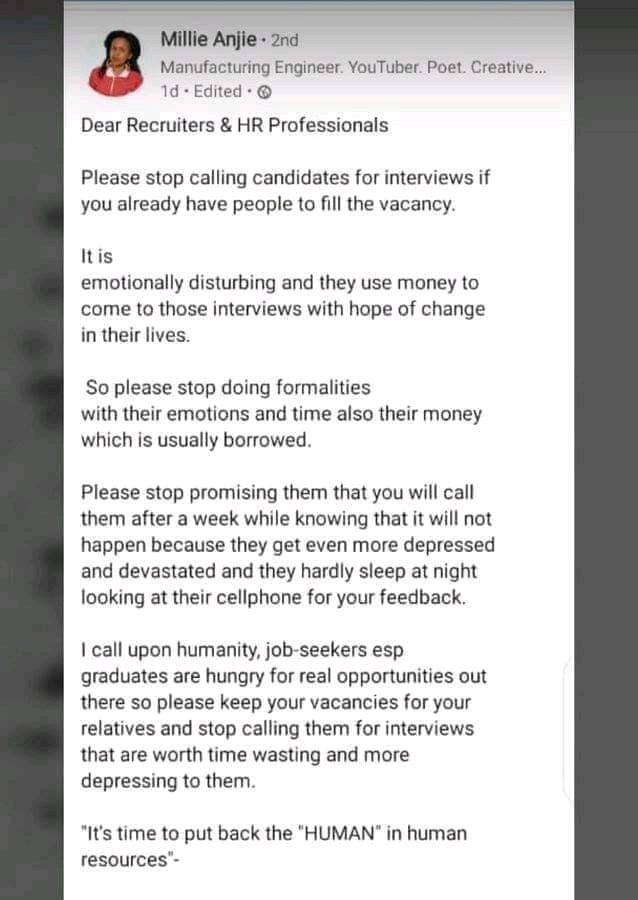This screenshot has width=638, height=900.
Task: Click the 'Please stop calling candidates' line
Action: [285, 178]
